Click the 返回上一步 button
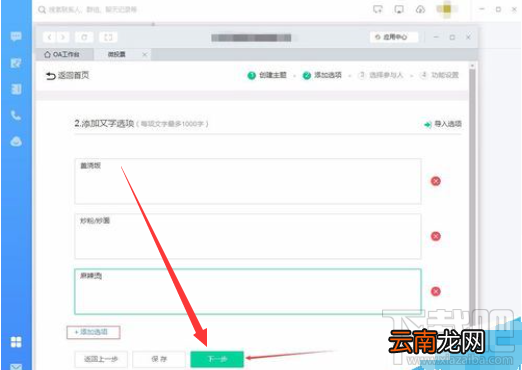Viewport: 522px width, 370px height. click(x=101, y=359)
